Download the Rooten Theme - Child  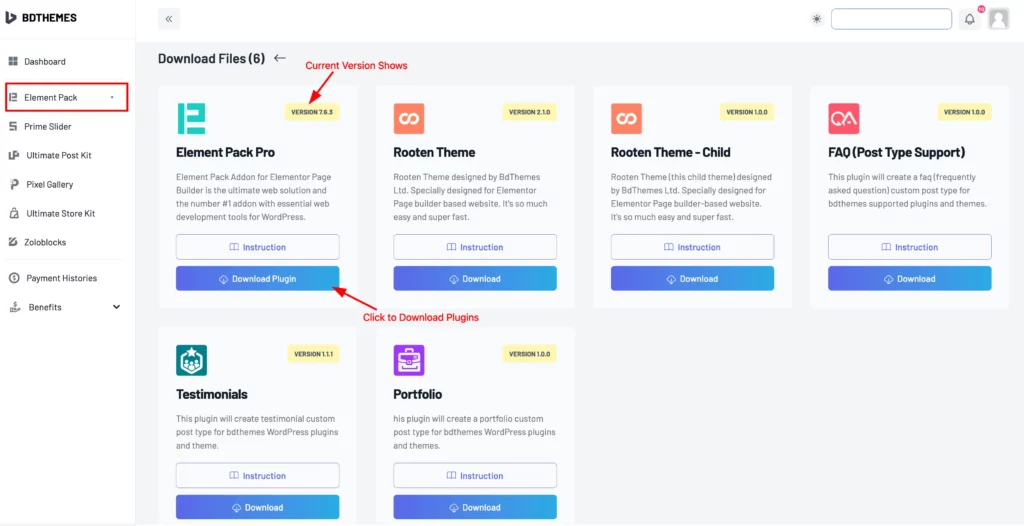692,278
